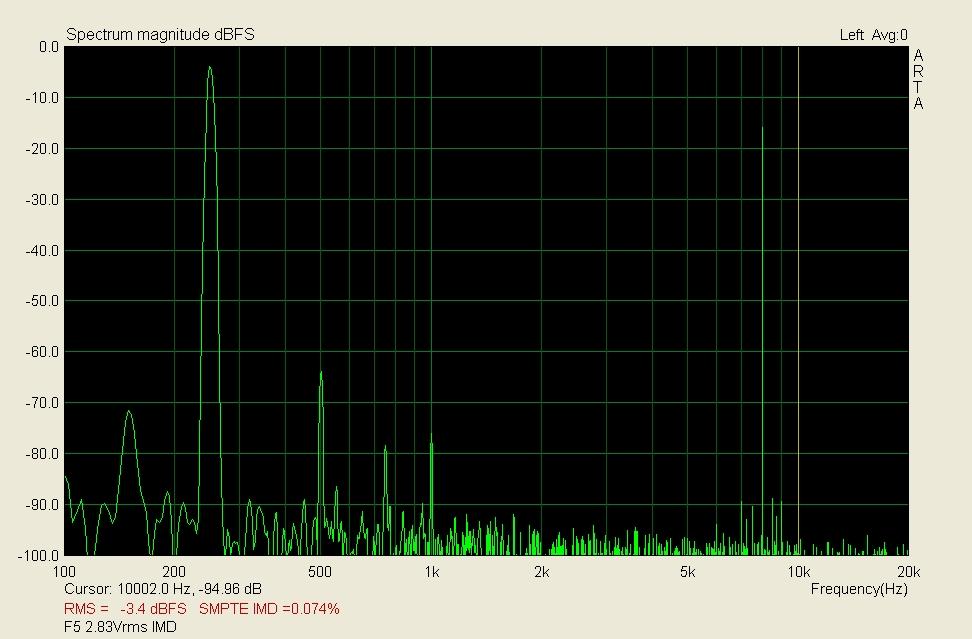Click the -80.0 dB axis label
The image size is (972, 639).
42,454
